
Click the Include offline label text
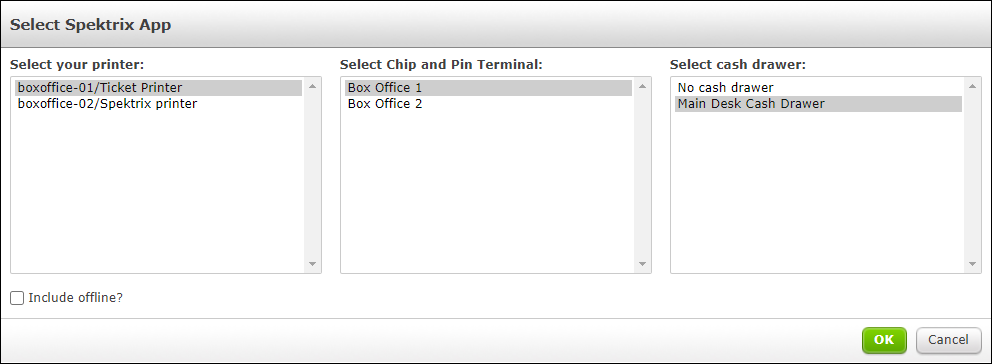pos(75,298)
